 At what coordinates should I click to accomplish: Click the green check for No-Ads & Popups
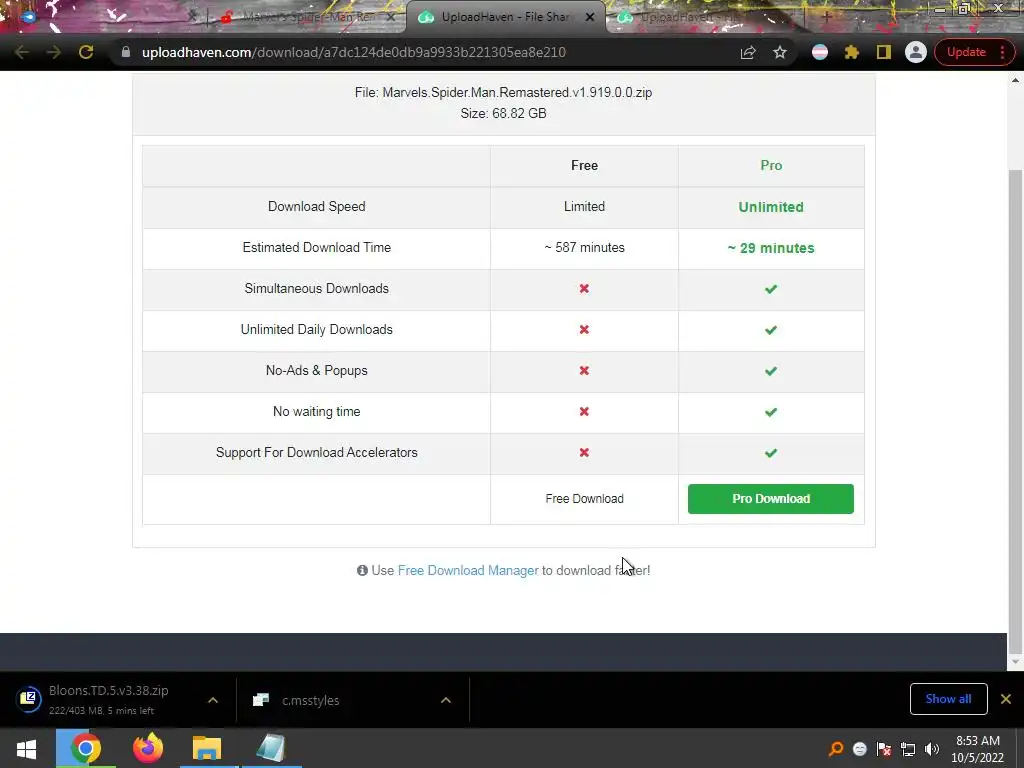(771, 372)
